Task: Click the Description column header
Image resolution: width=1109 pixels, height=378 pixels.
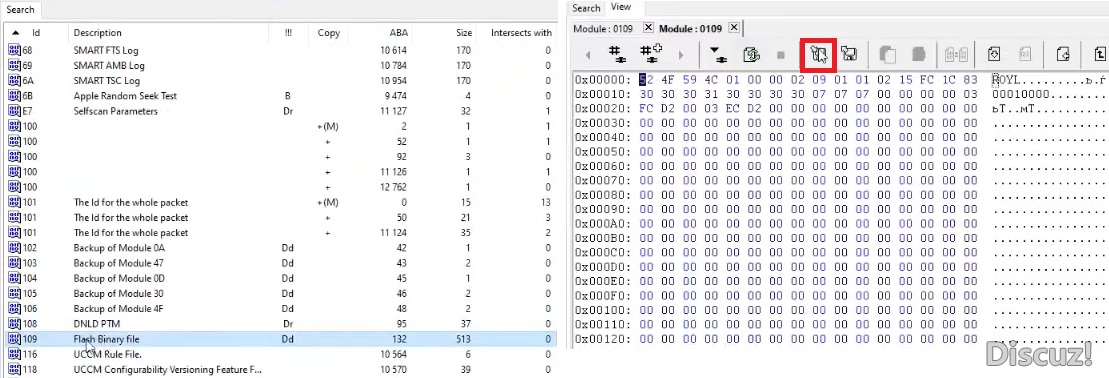Action: 98,33
